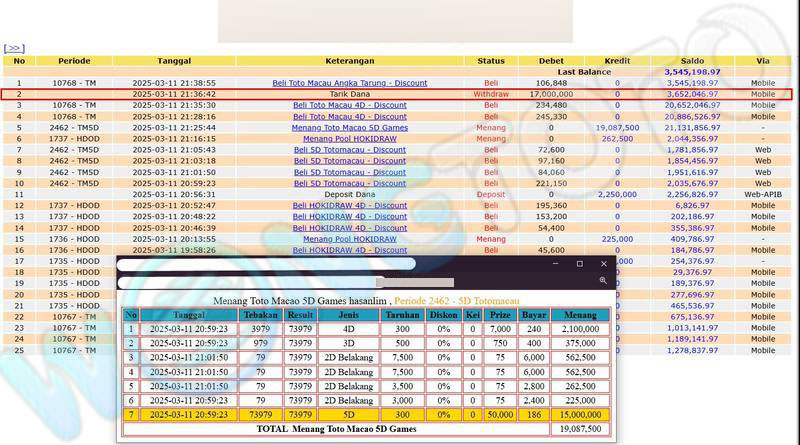
Task: Open Beli Toto Macau 4D link at 21:28:16
Action: (x=349, y=117)
